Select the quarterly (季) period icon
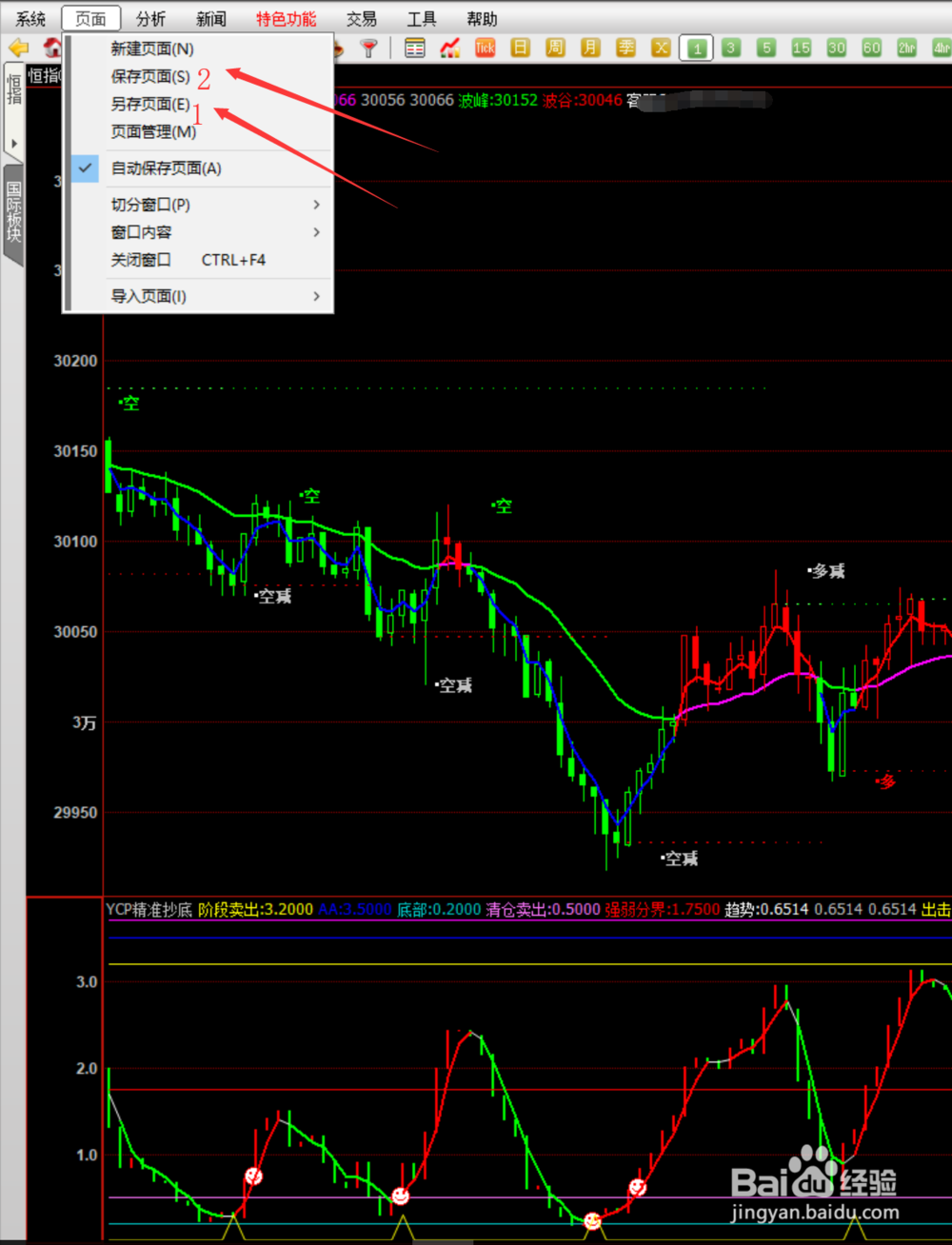This screenshot has width=952, height=1245. tap(625, 48)
